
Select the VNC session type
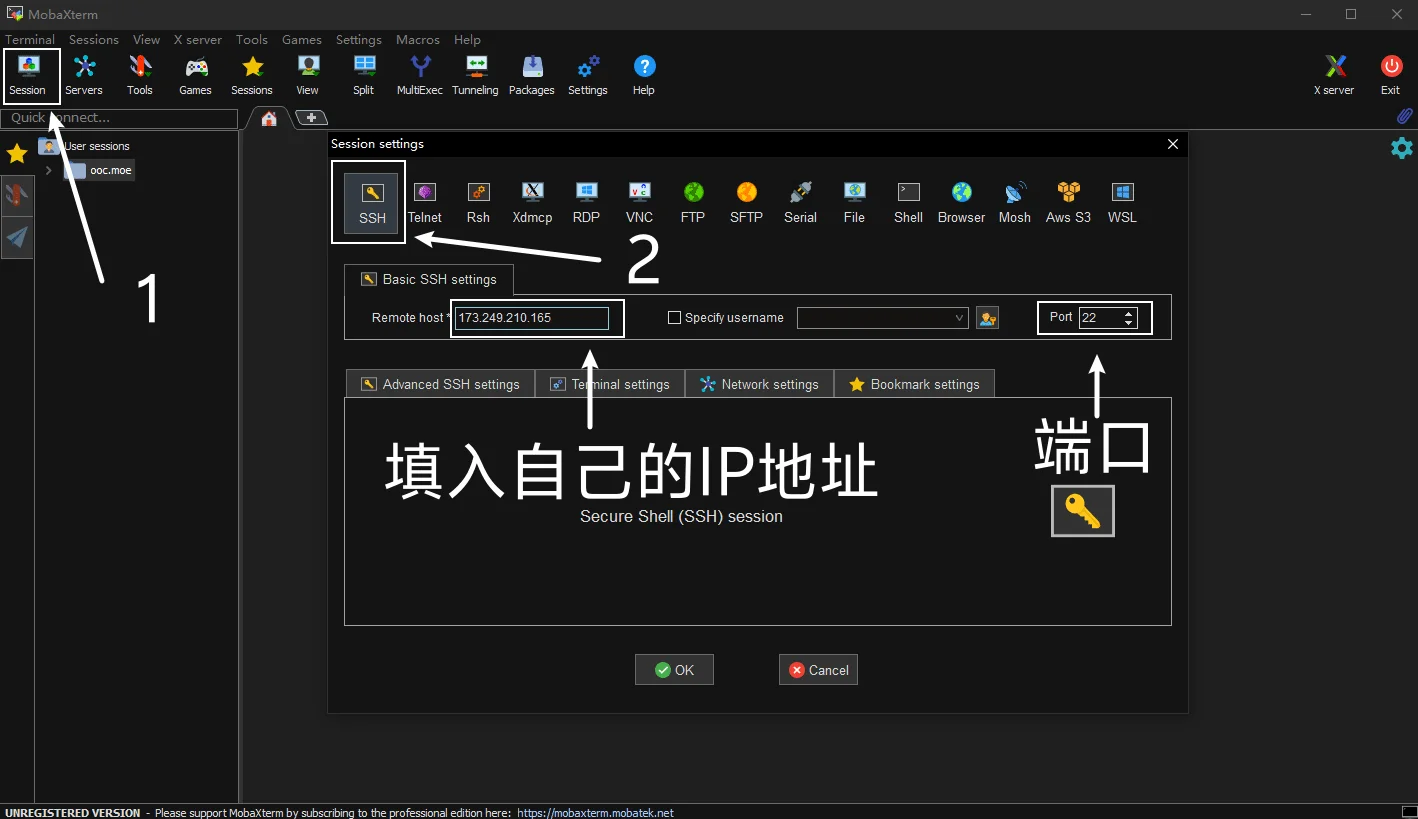pos(639,202)
